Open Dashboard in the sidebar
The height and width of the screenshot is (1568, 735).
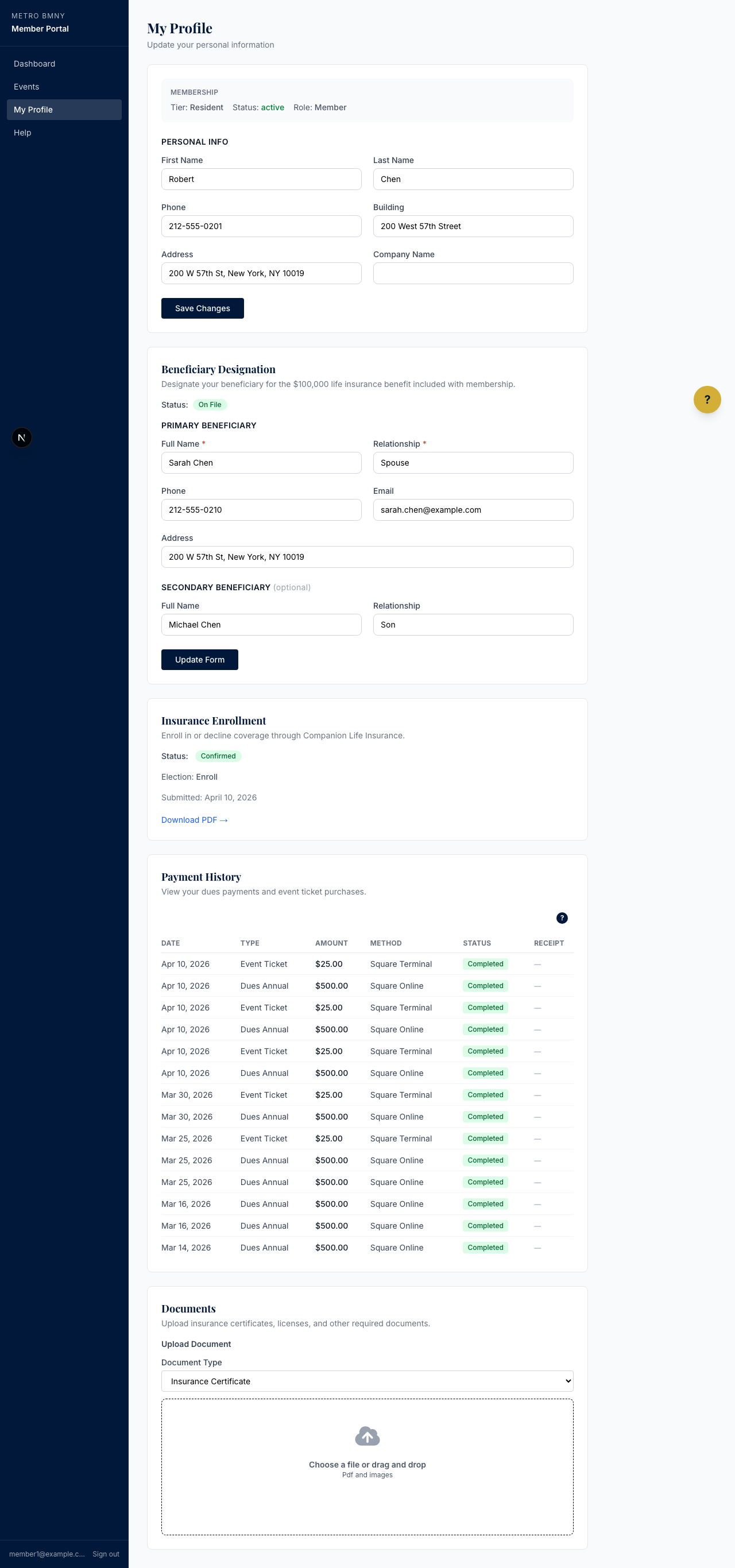coord(34,64)
